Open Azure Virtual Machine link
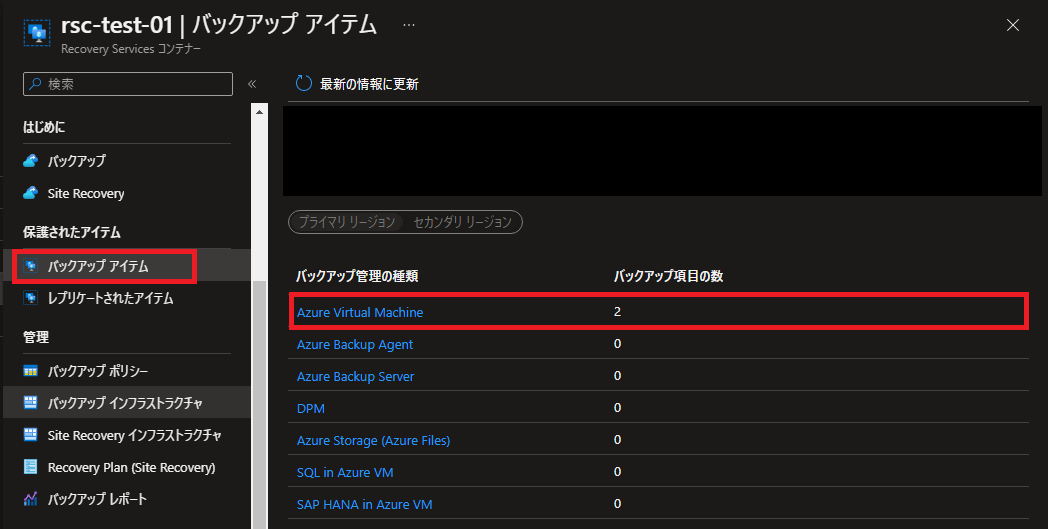 point(360,312)
